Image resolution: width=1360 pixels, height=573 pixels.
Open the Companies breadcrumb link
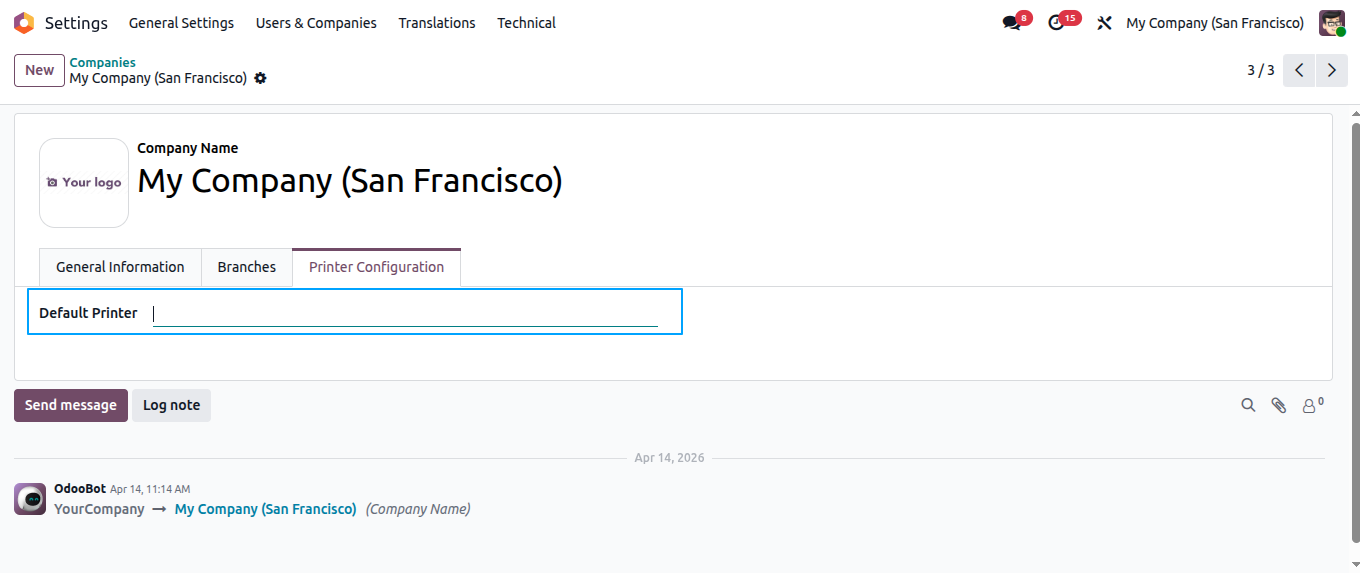point(102,62)
